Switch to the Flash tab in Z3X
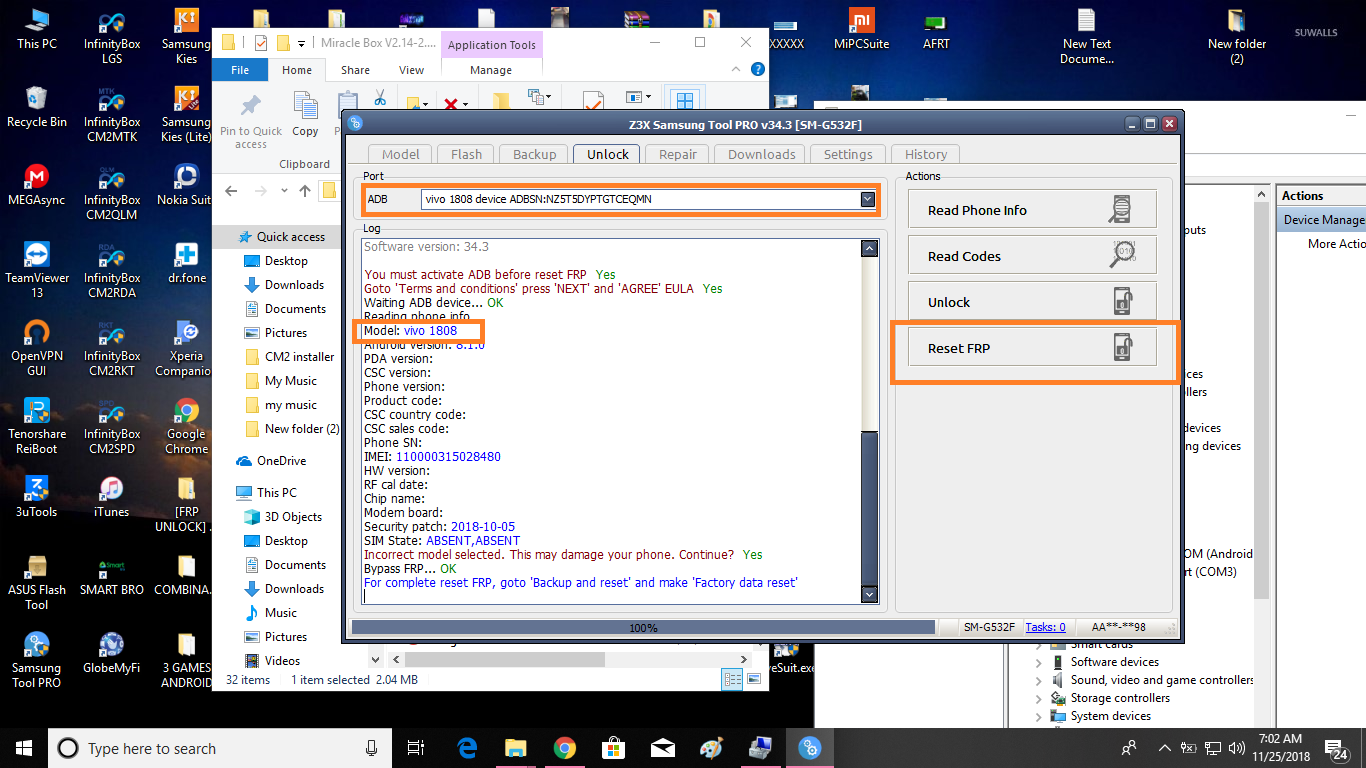Viewport: 1366px width, 768px height. (466, 154)
